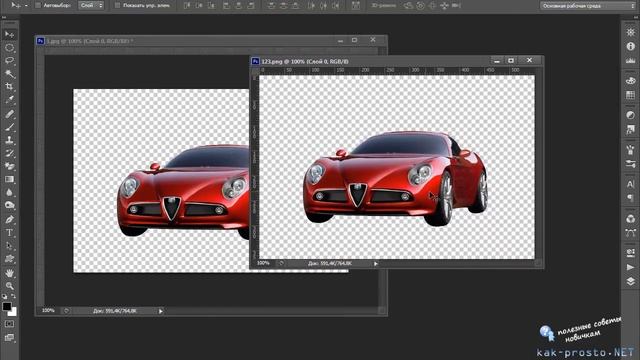Click the zoom field in the back document window

pyautogui.click(x=49, y=311)
